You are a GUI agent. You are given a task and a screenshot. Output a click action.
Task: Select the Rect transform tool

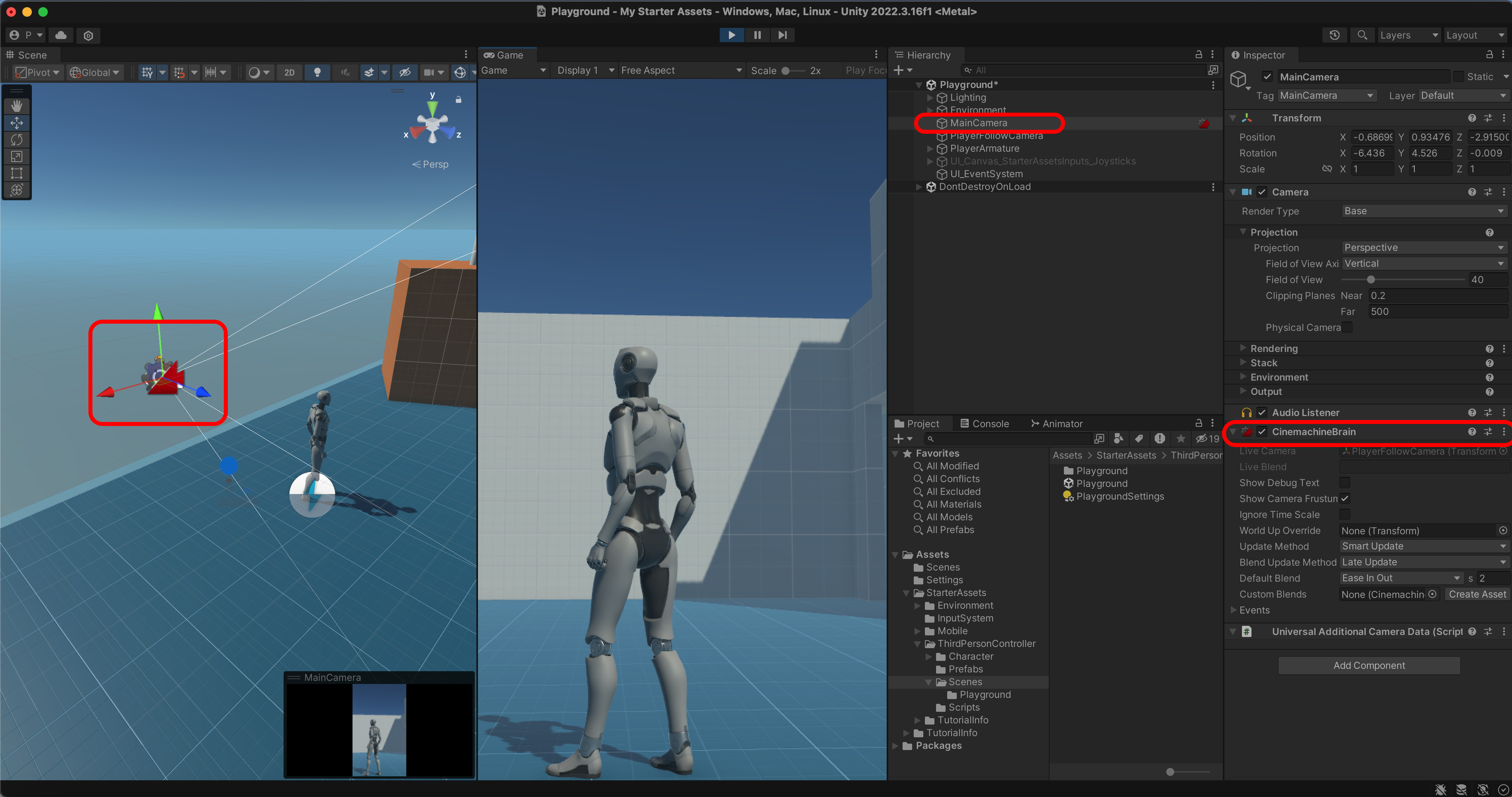point(16,173)
